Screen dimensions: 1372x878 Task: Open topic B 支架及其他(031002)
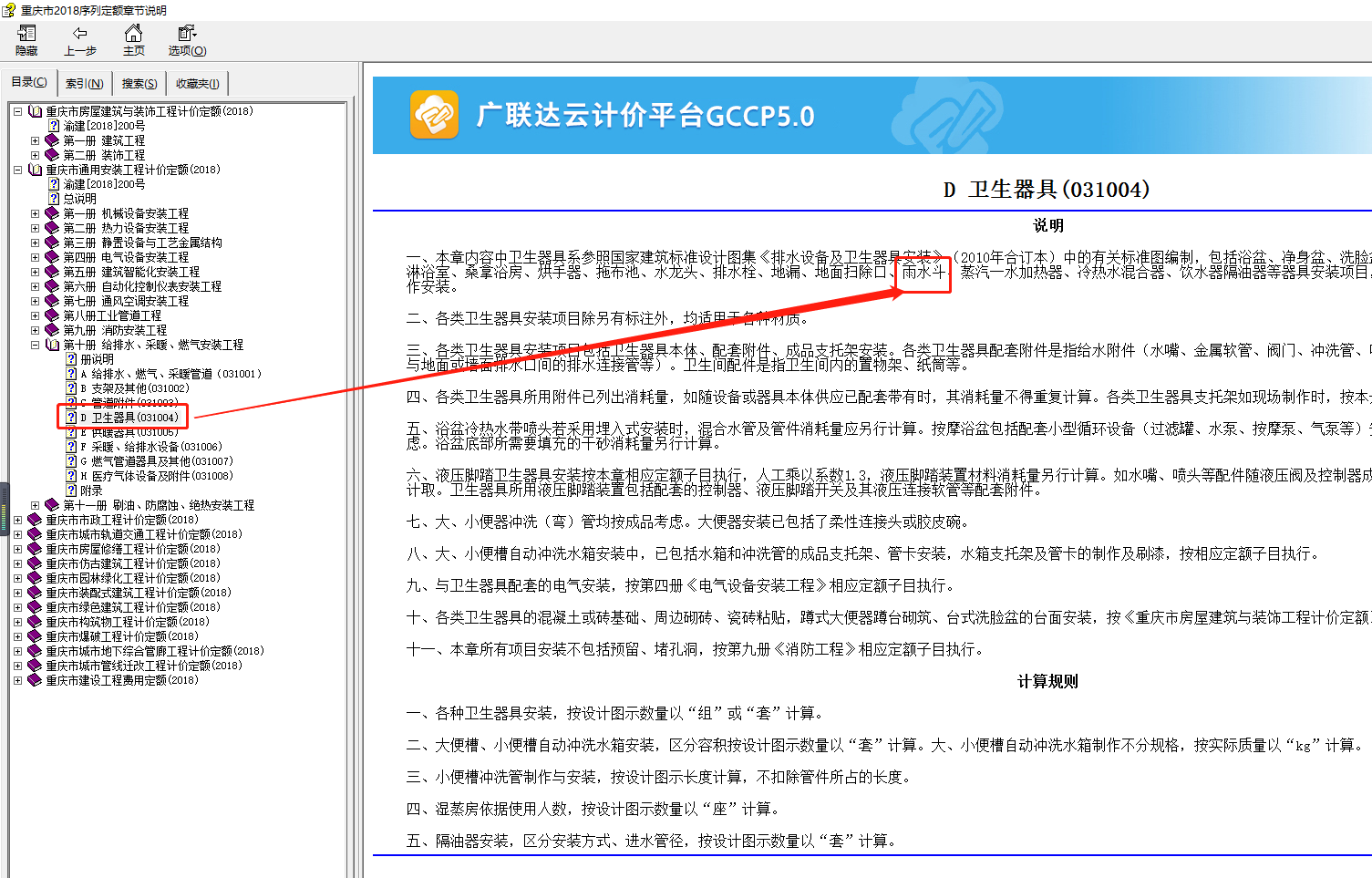point(135,388)
